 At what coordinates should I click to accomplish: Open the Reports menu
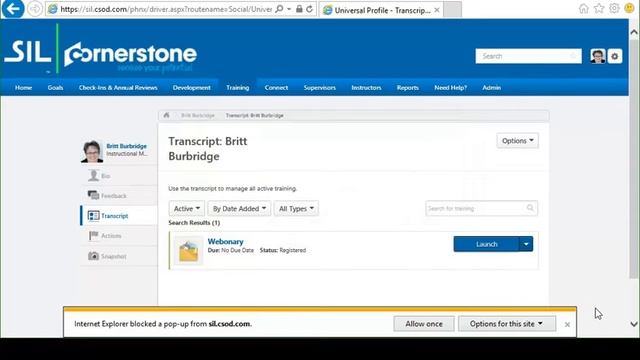point(408,87)
